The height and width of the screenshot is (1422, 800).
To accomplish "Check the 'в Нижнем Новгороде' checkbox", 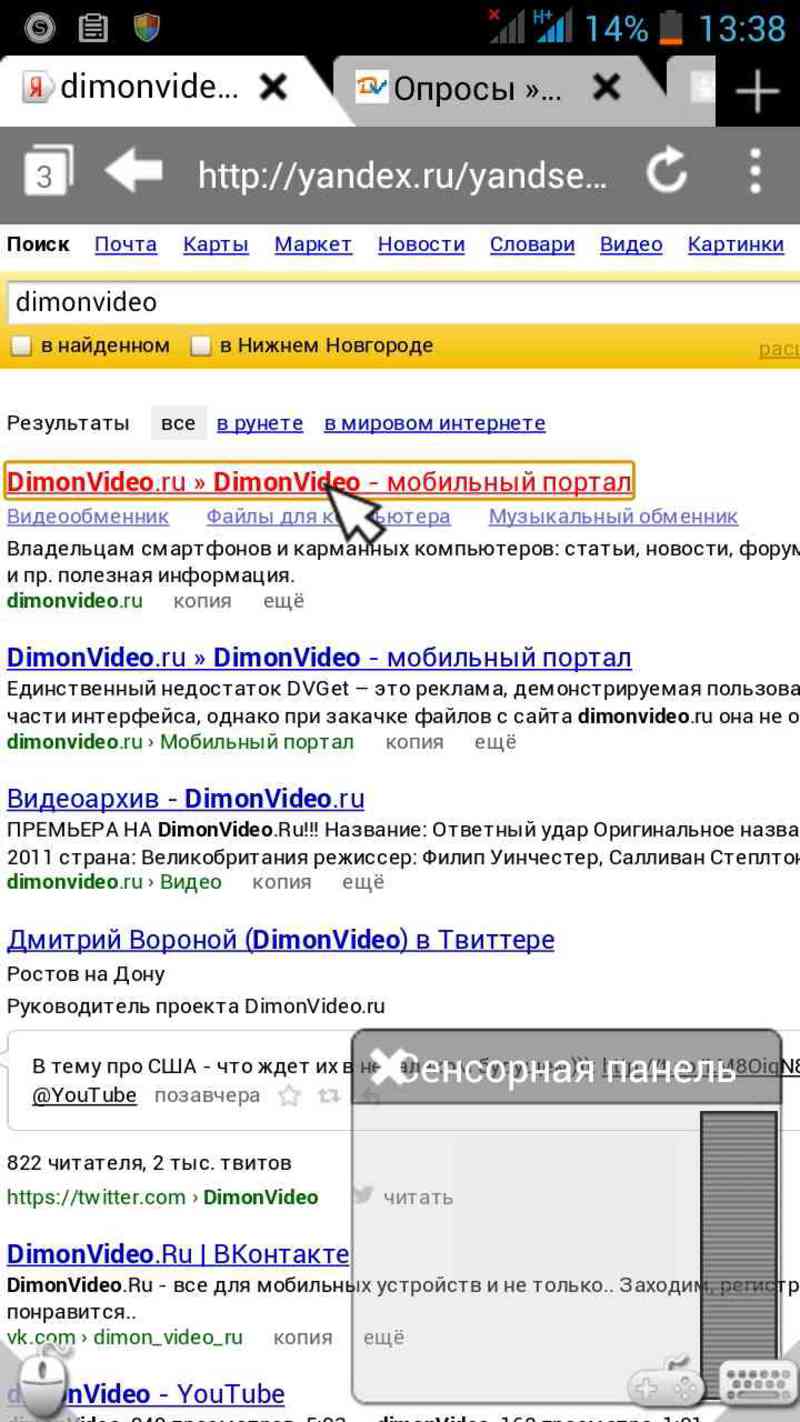I will (201, 346).
